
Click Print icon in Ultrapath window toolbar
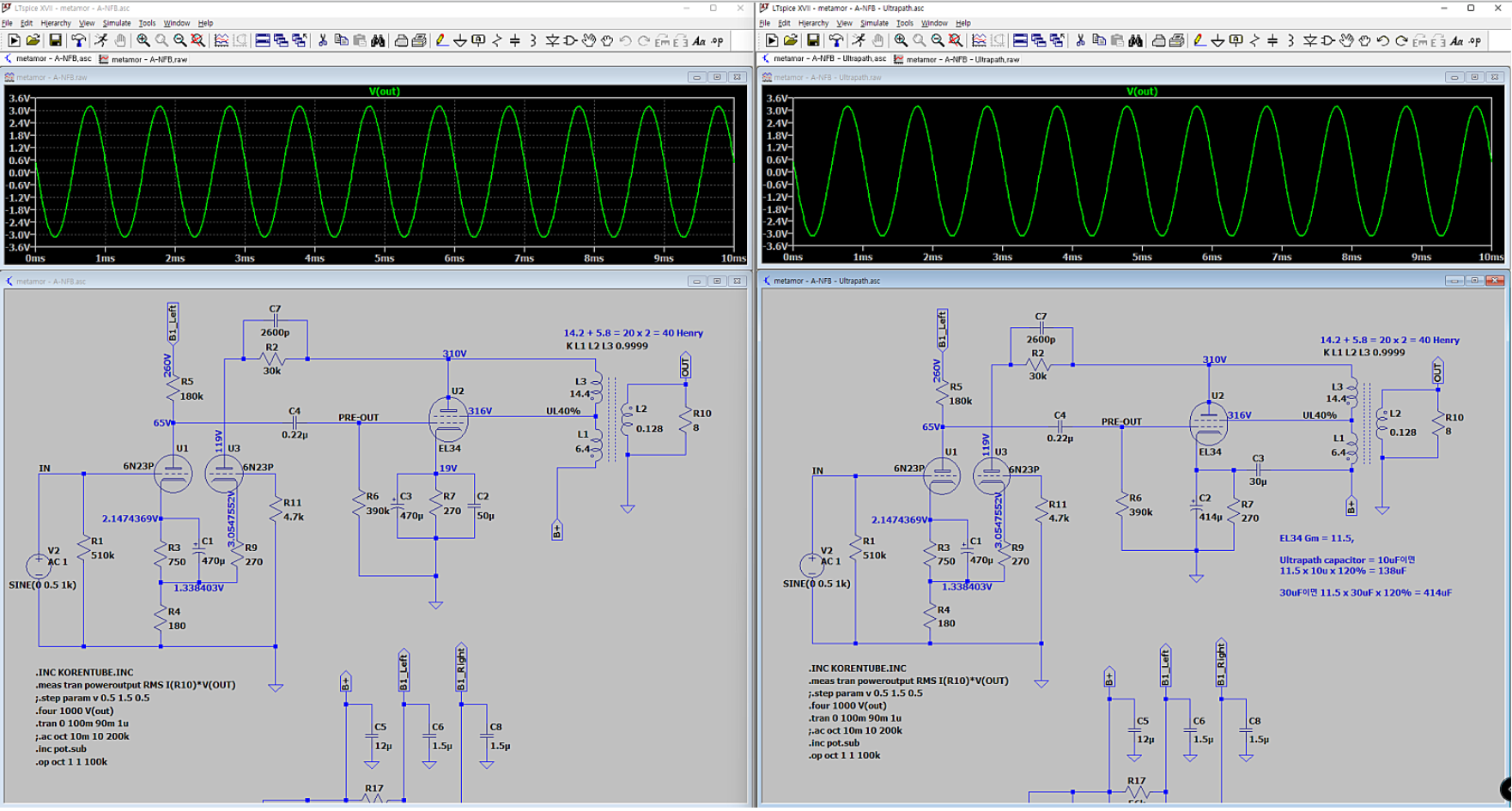1176,40
